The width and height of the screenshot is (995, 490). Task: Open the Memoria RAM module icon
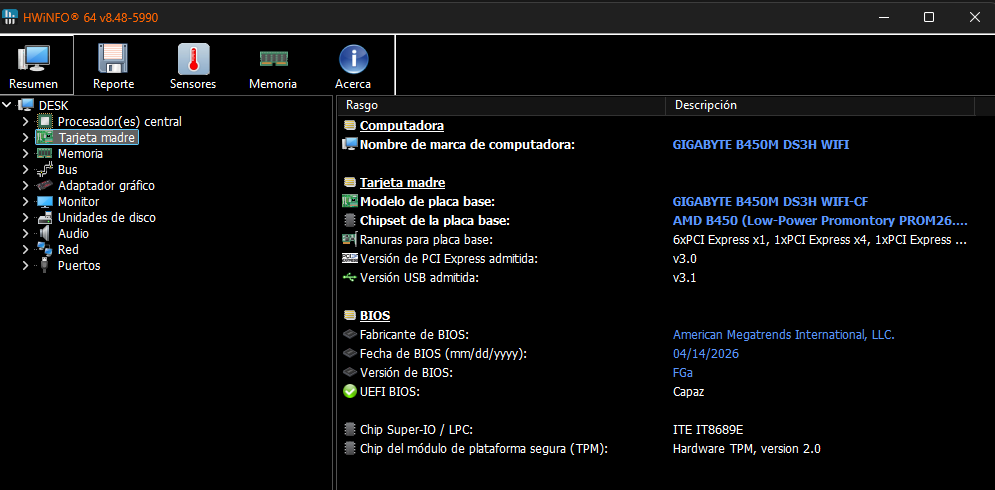pyautogui.click(x=273, y=58)
